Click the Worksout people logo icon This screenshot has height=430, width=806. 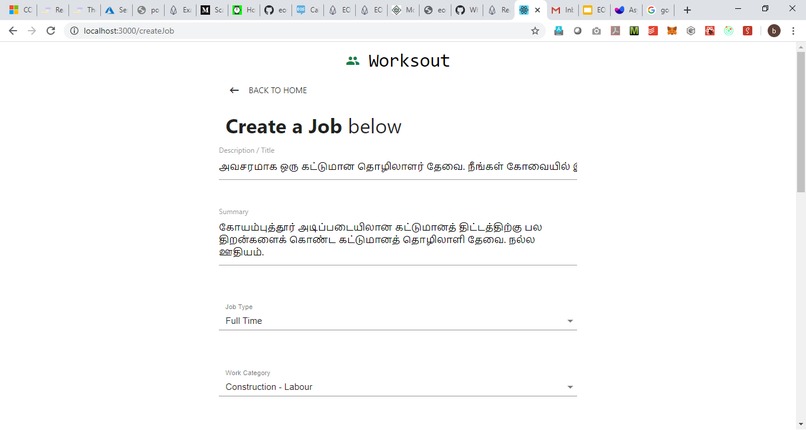[353, 61]
